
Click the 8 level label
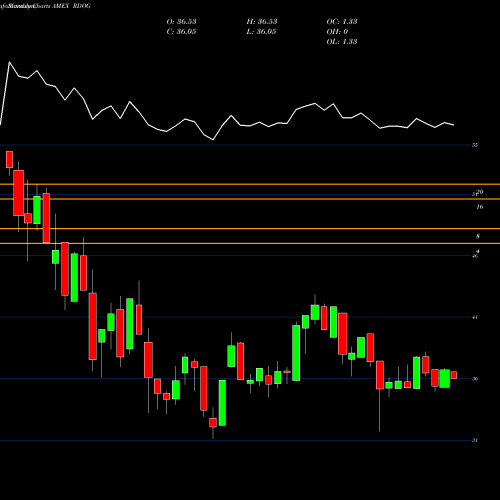478,236
